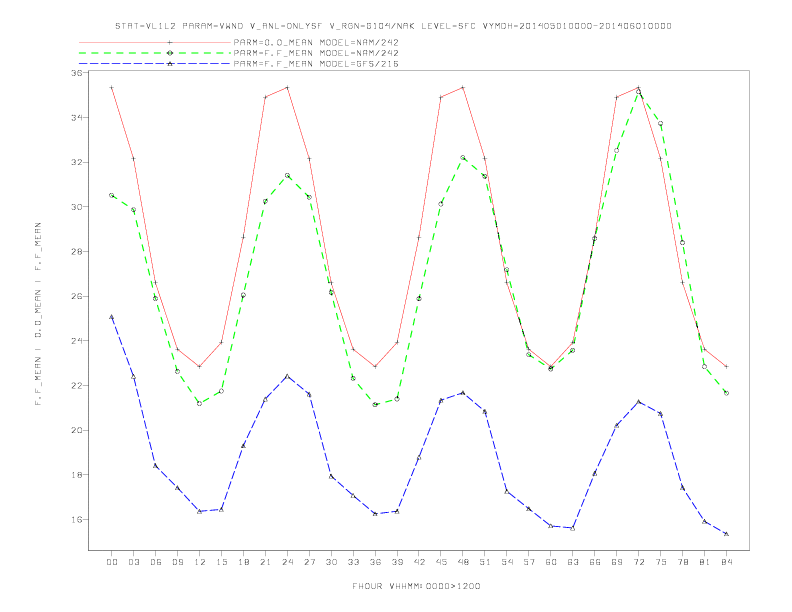Click x-axis forecast hour label 12
The height and width of the screenshot is (612, 792).
click(x=200, y=562)
